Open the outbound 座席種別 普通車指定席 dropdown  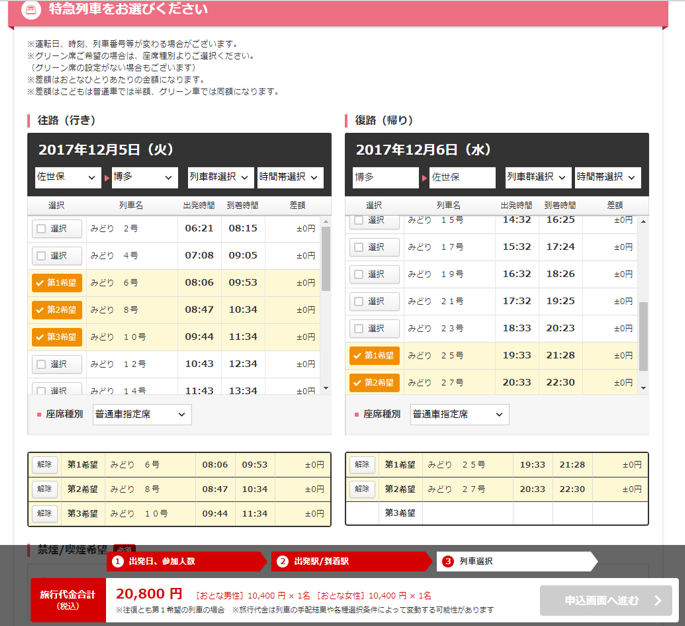142,414
